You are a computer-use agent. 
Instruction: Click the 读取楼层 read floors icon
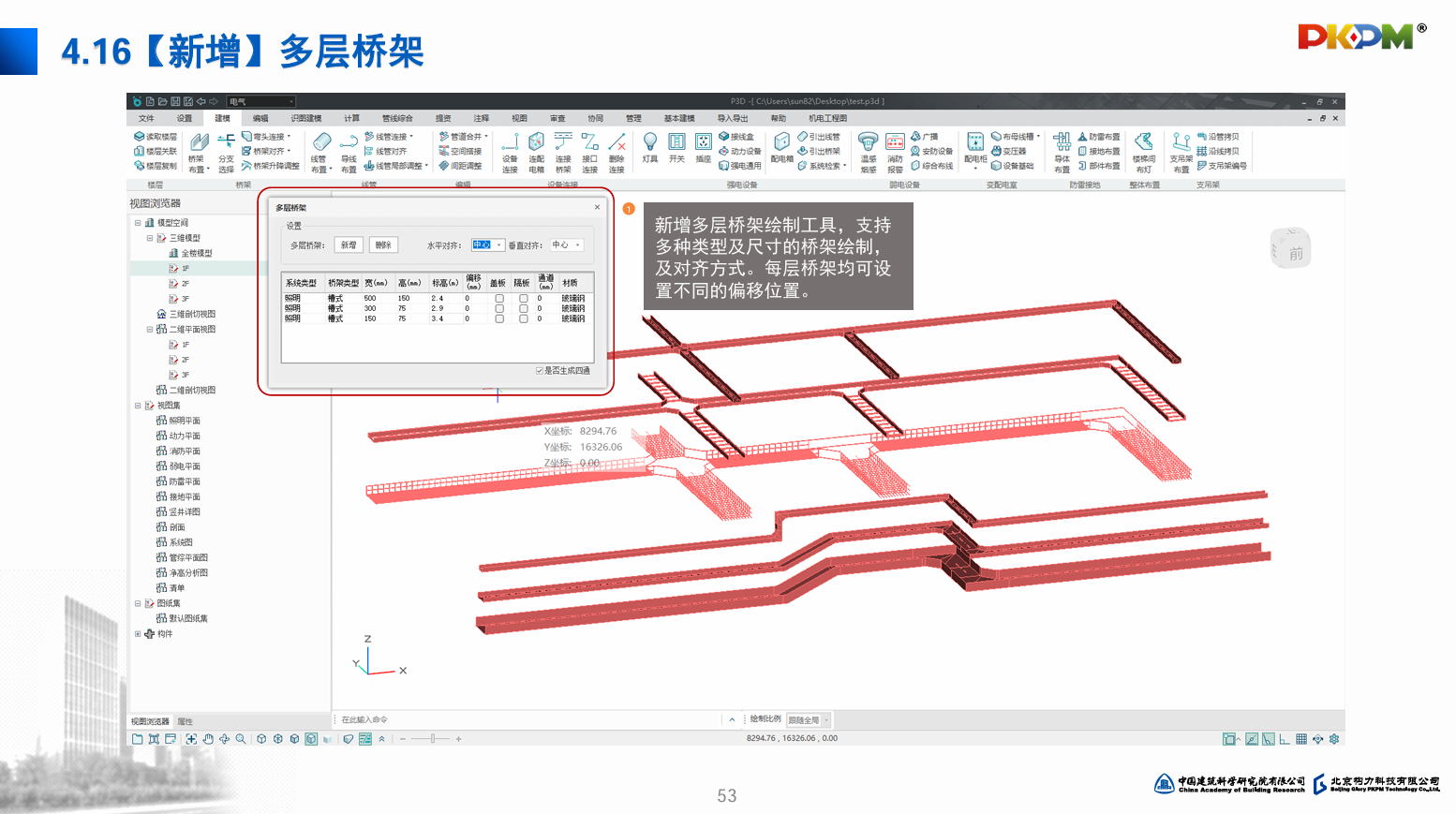(x=156, y=137)
